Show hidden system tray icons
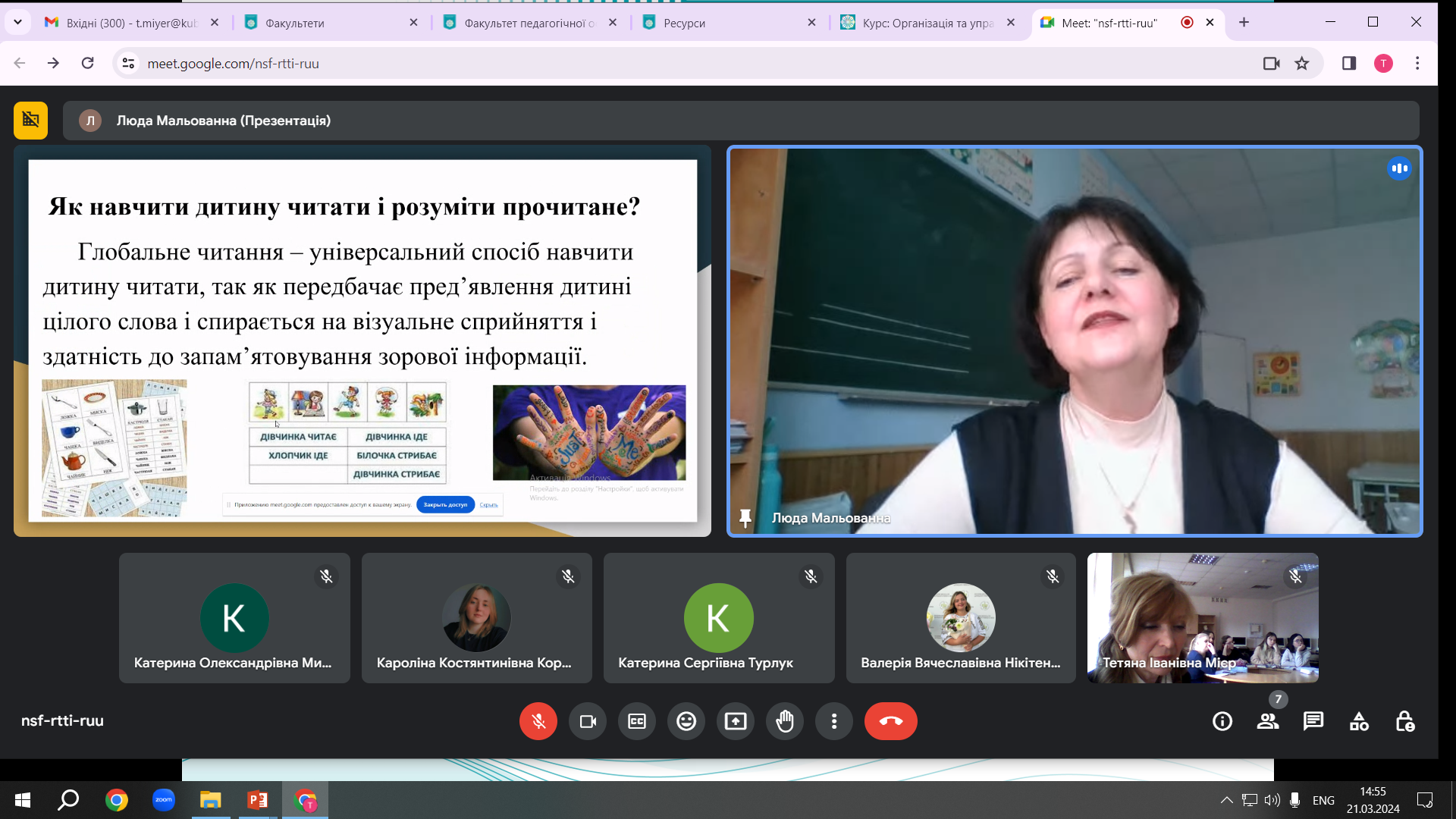This screenshot has width=1456, height=819. (1226, 800)
